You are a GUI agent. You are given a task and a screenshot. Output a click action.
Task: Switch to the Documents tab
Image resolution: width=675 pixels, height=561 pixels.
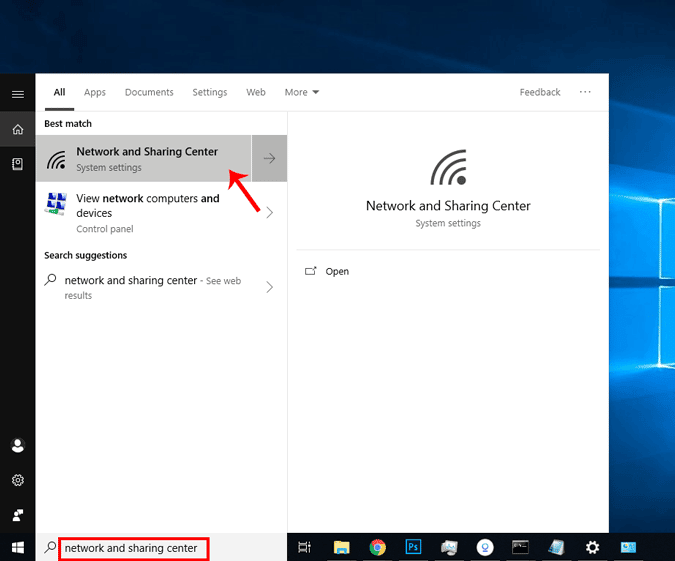click(149, 92)
